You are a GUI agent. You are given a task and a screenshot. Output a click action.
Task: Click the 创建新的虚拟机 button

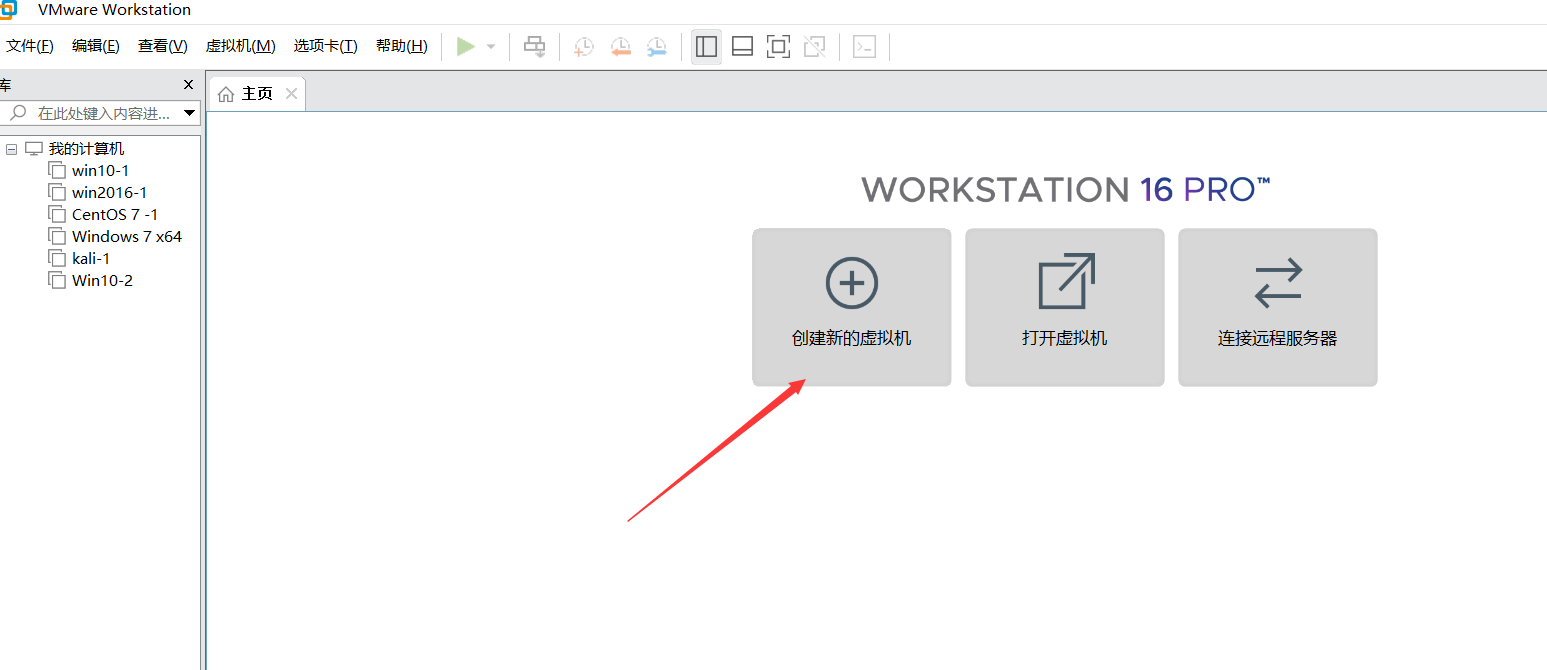click(852, 307)
